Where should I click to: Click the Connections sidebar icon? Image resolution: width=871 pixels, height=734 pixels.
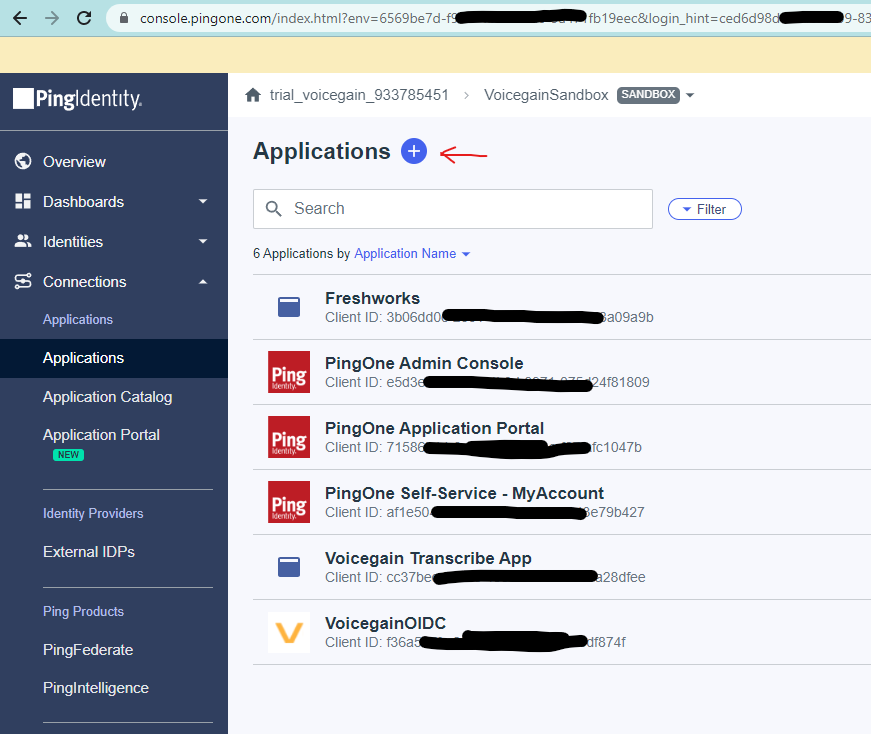23,281
